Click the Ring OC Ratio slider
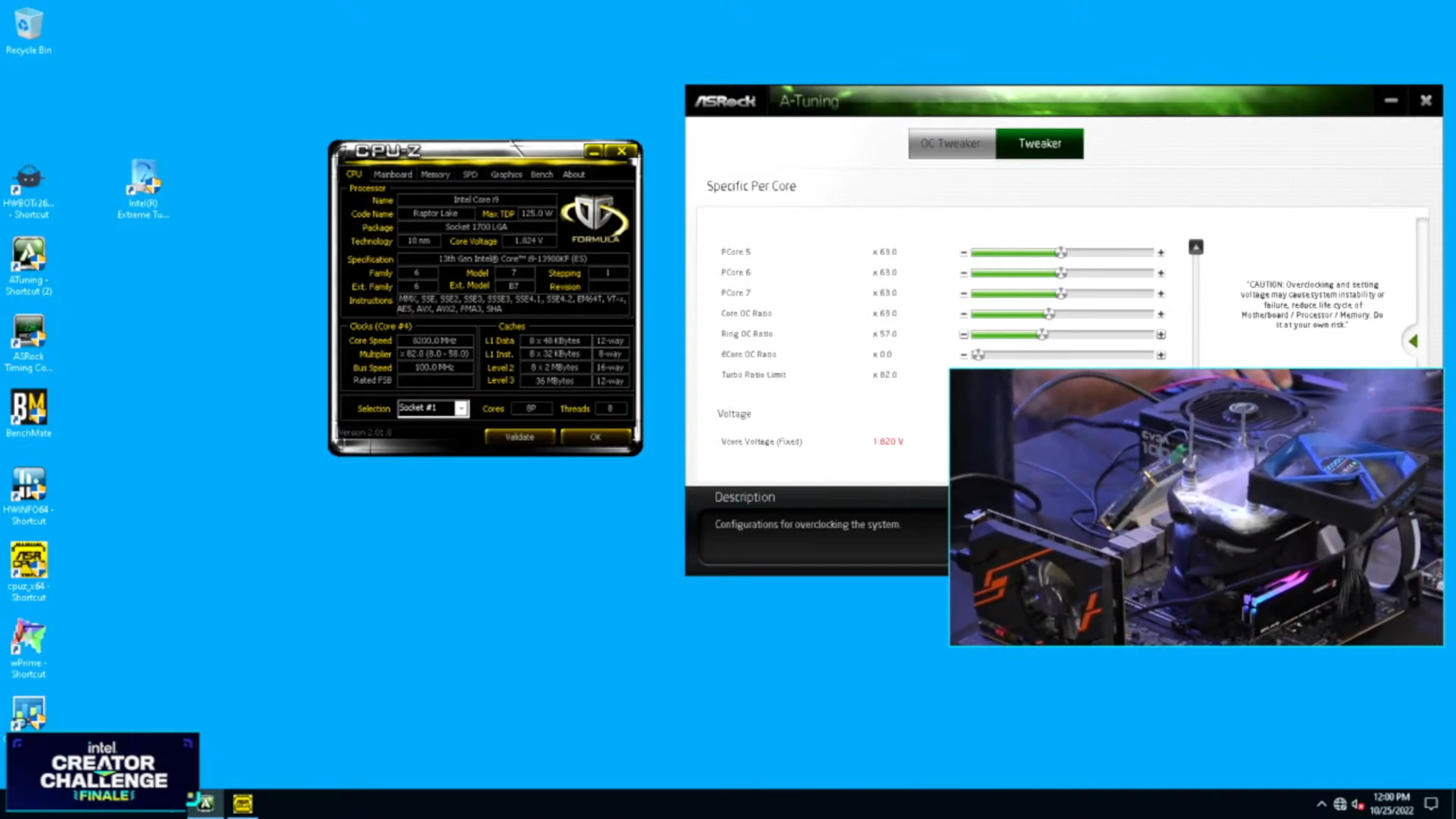 click(1062, 334)
